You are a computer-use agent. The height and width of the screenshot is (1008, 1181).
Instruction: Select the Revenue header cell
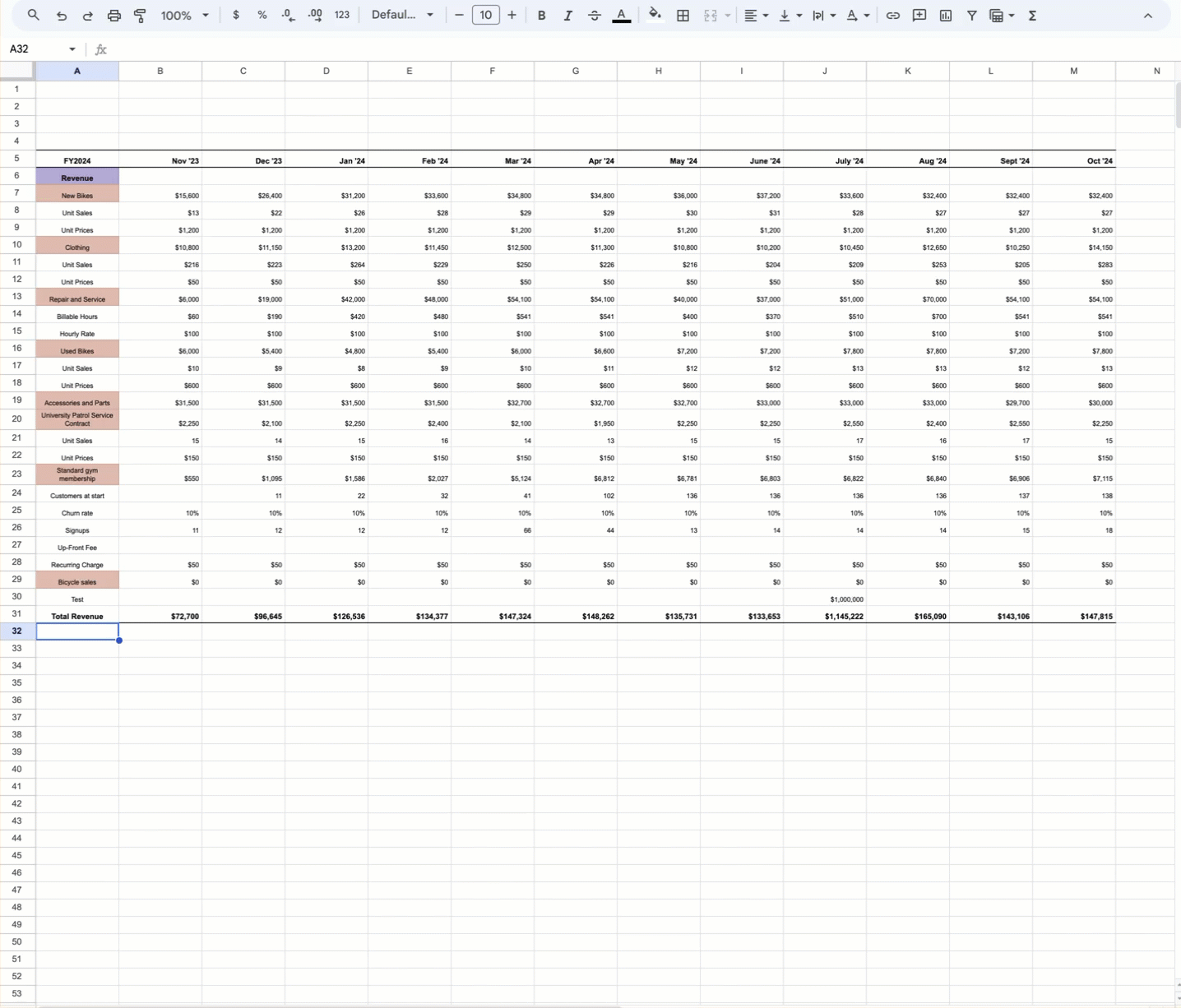click(77, 177)
